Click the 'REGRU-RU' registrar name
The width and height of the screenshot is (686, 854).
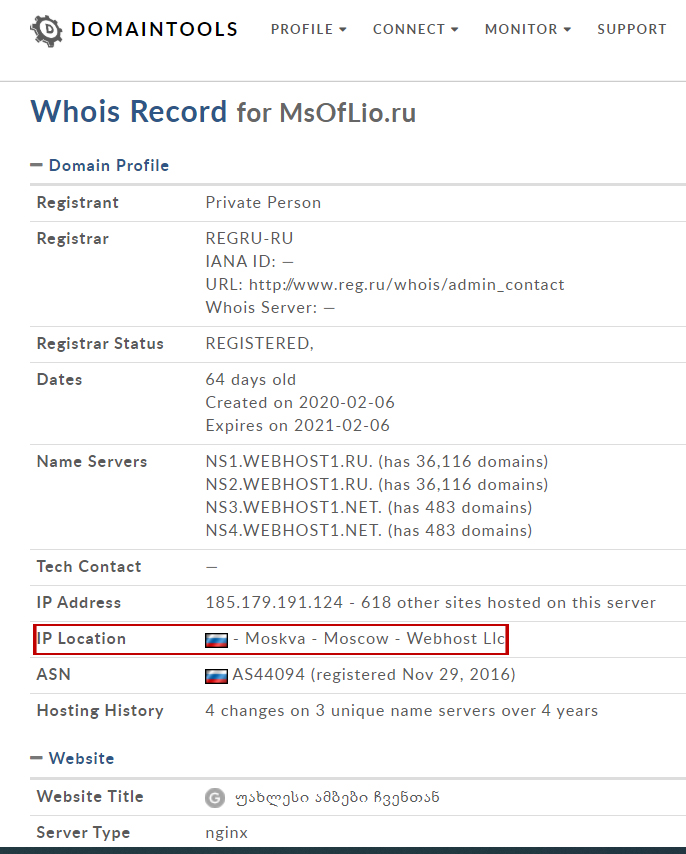click(249, 239)
